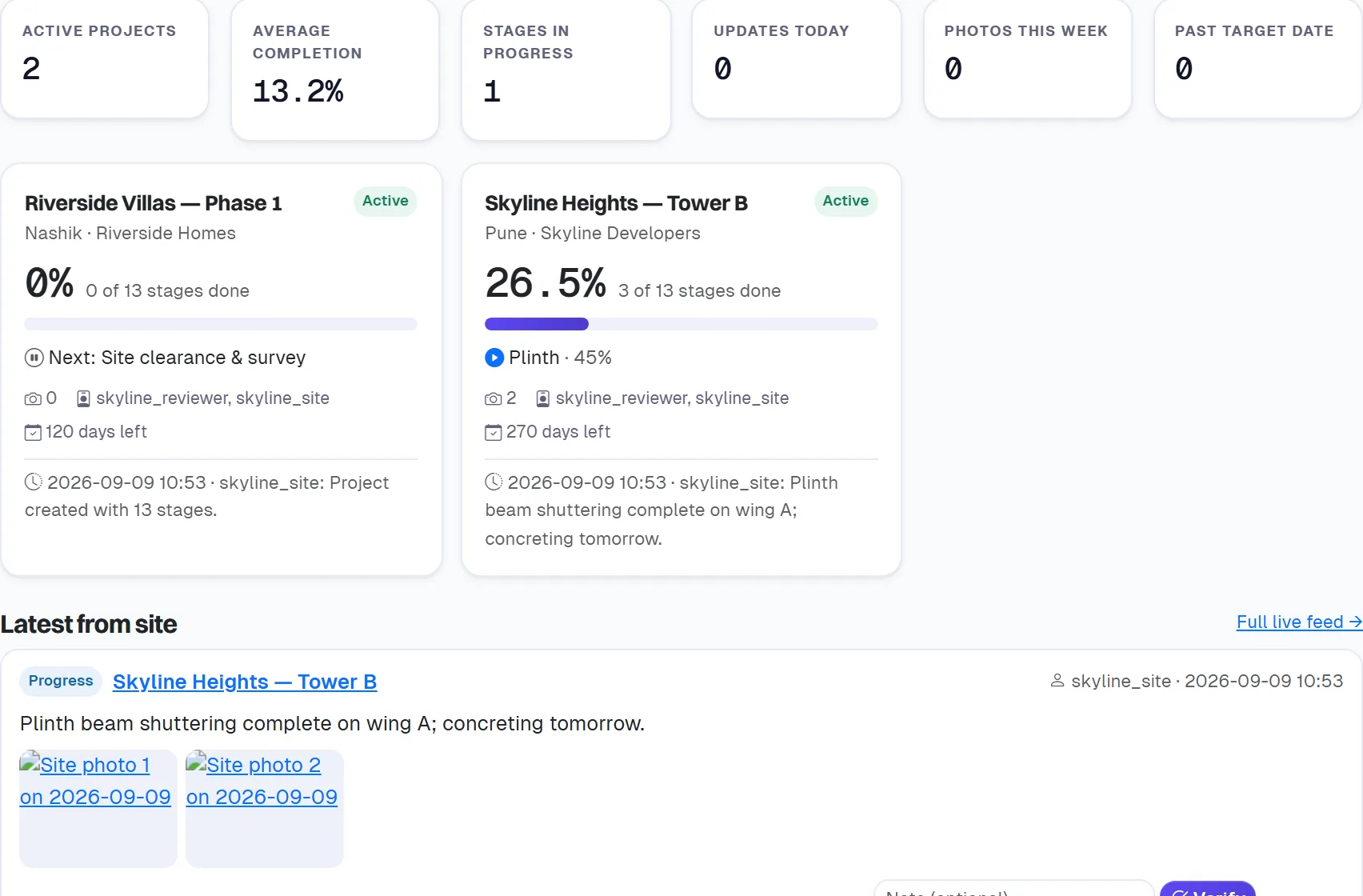
Task: Click the camera icon on Riverside Villas card
Action: pyautogui.click(x=33, y=398)
